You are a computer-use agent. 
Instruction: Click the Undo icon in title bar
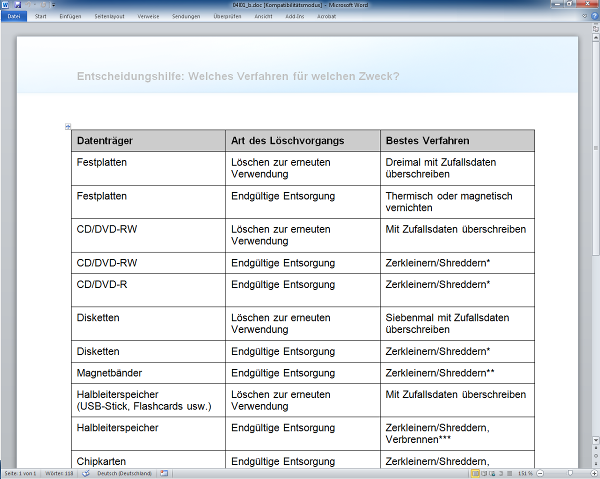pyautogui.click(x=28, y=5)
